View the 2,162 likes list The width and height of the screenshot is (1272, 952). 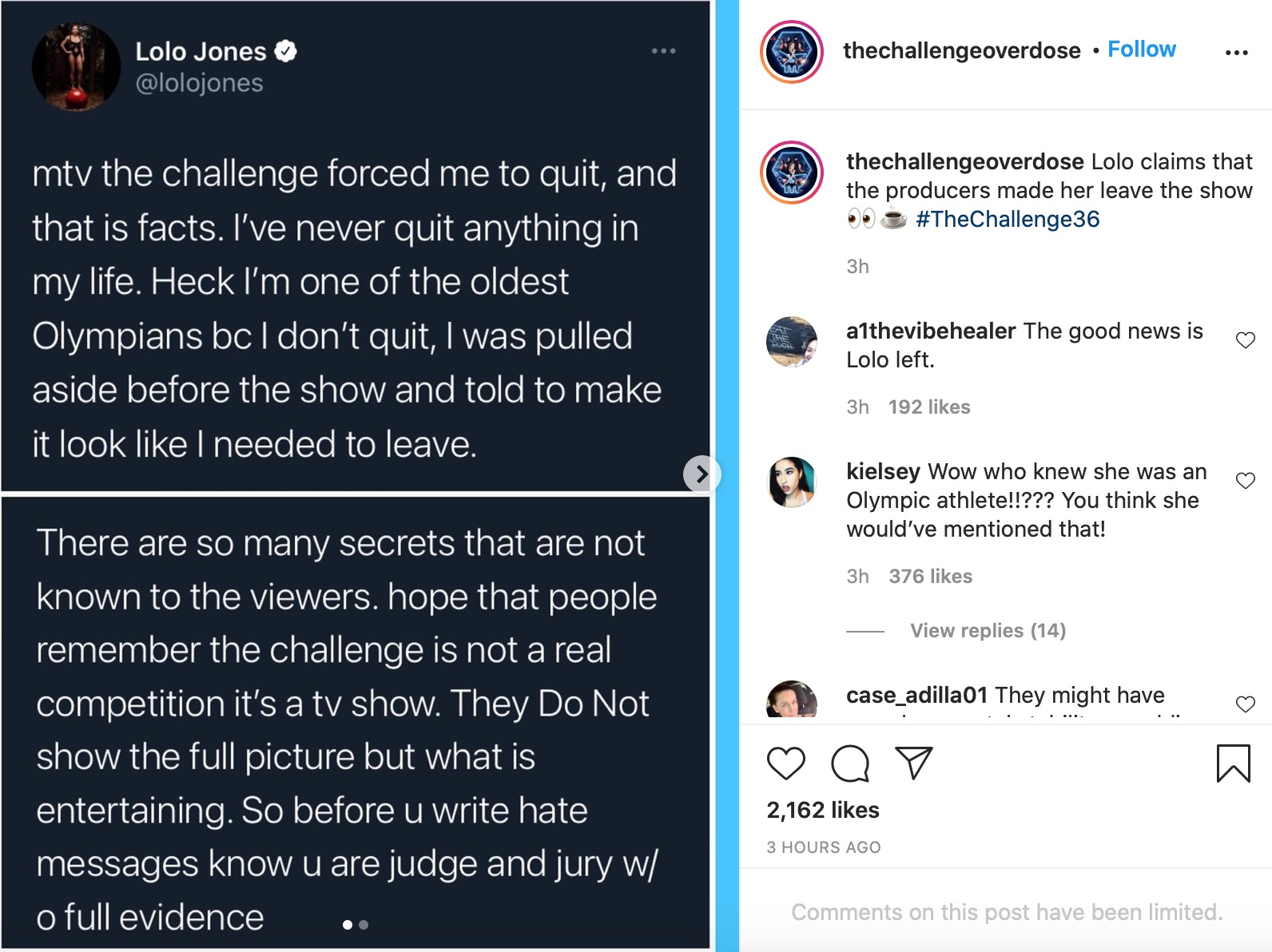coord(822,810)
